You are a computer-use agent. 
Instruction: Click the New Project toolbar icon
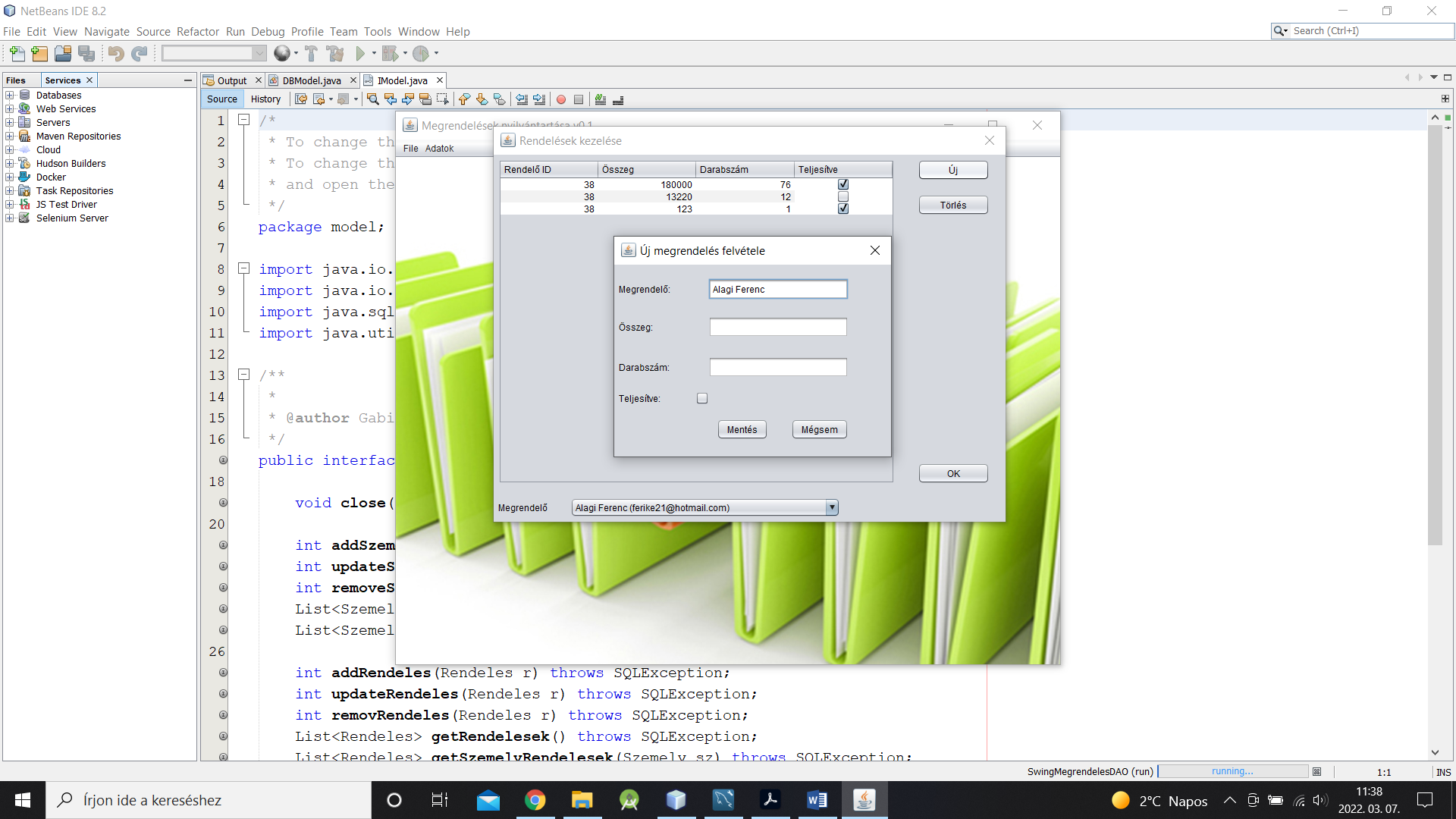click(39, 53)
